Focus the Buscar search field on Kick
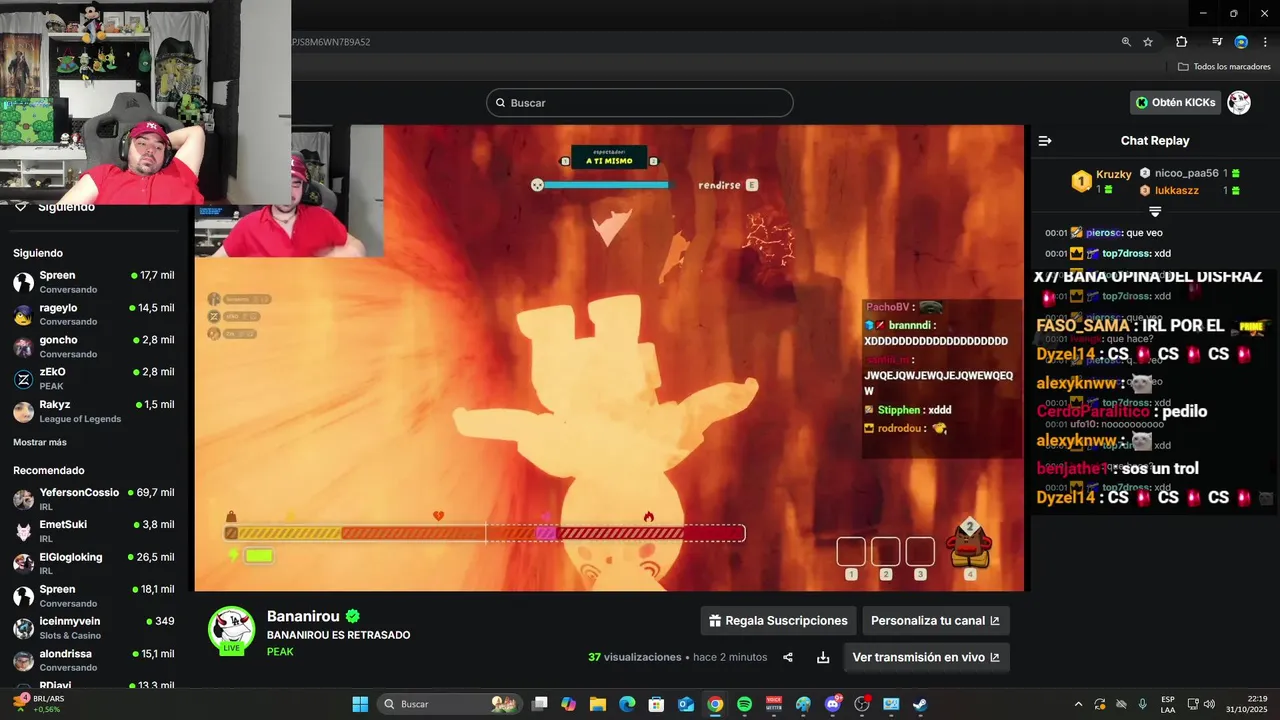Viewport: 1280px width, 720px height. (x=639, y=103)
